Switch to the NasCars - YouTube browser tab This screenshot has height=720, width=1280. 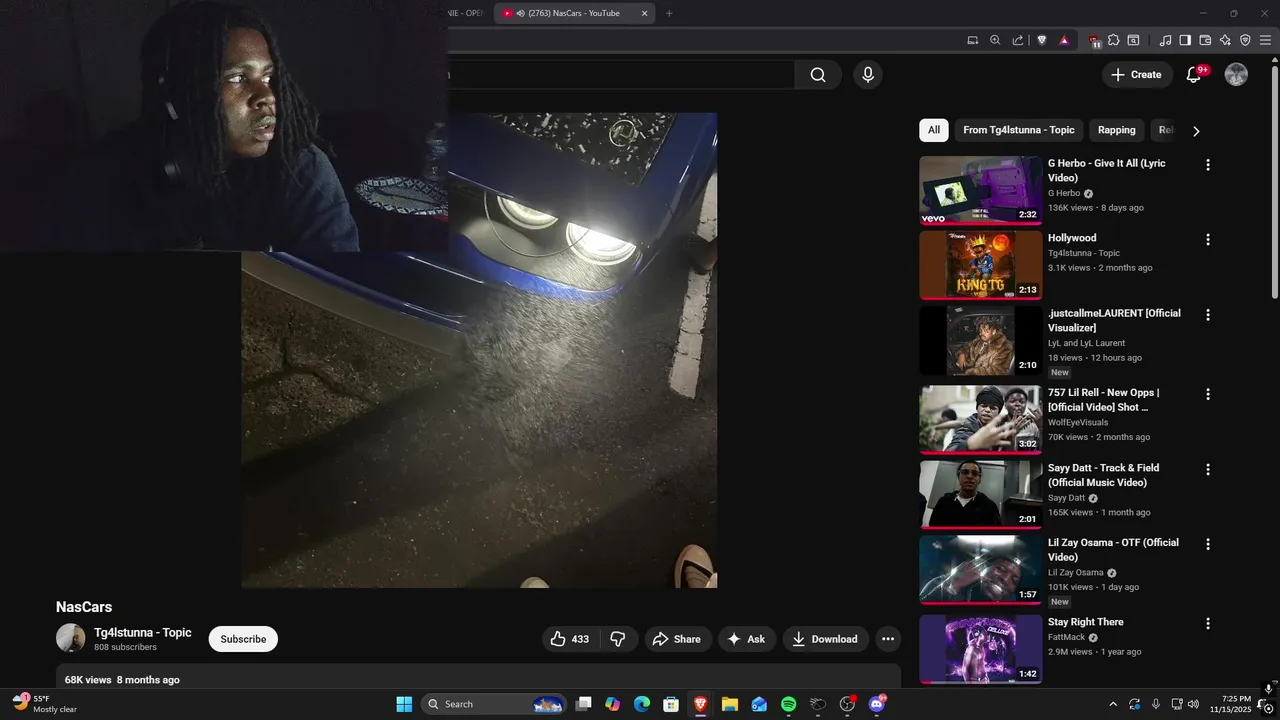pos(573,13)
